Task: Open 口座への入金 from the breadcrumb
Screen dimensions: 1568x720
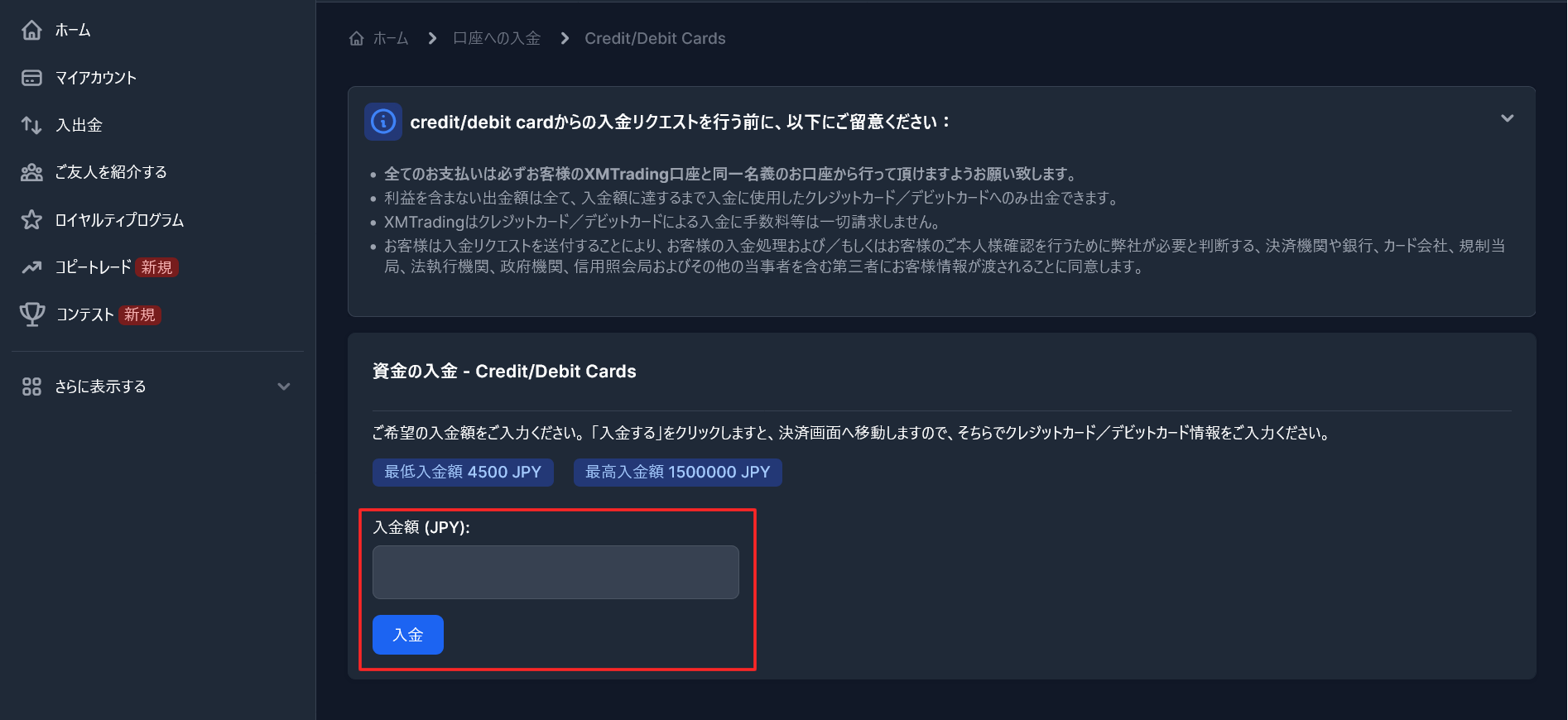Action: coord(496,38)
